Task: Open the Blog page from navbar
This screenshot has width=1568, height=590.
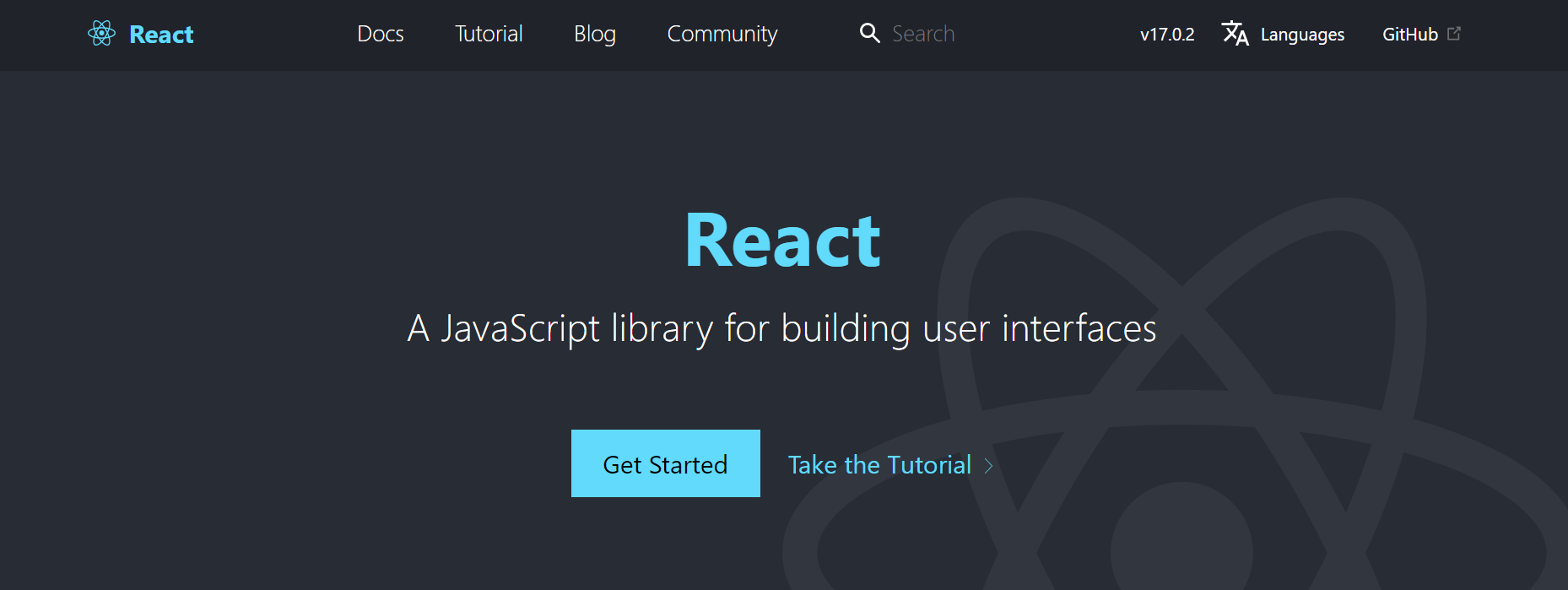Action: click(595, 34)
